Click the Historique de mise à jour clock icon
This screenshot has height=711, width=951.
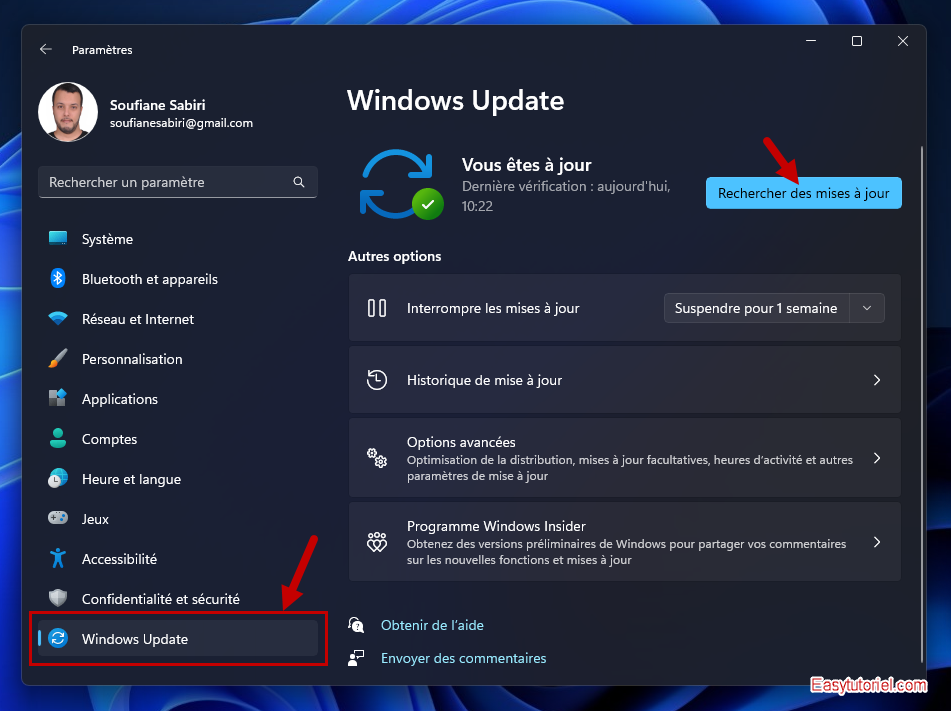coord(377,380)
